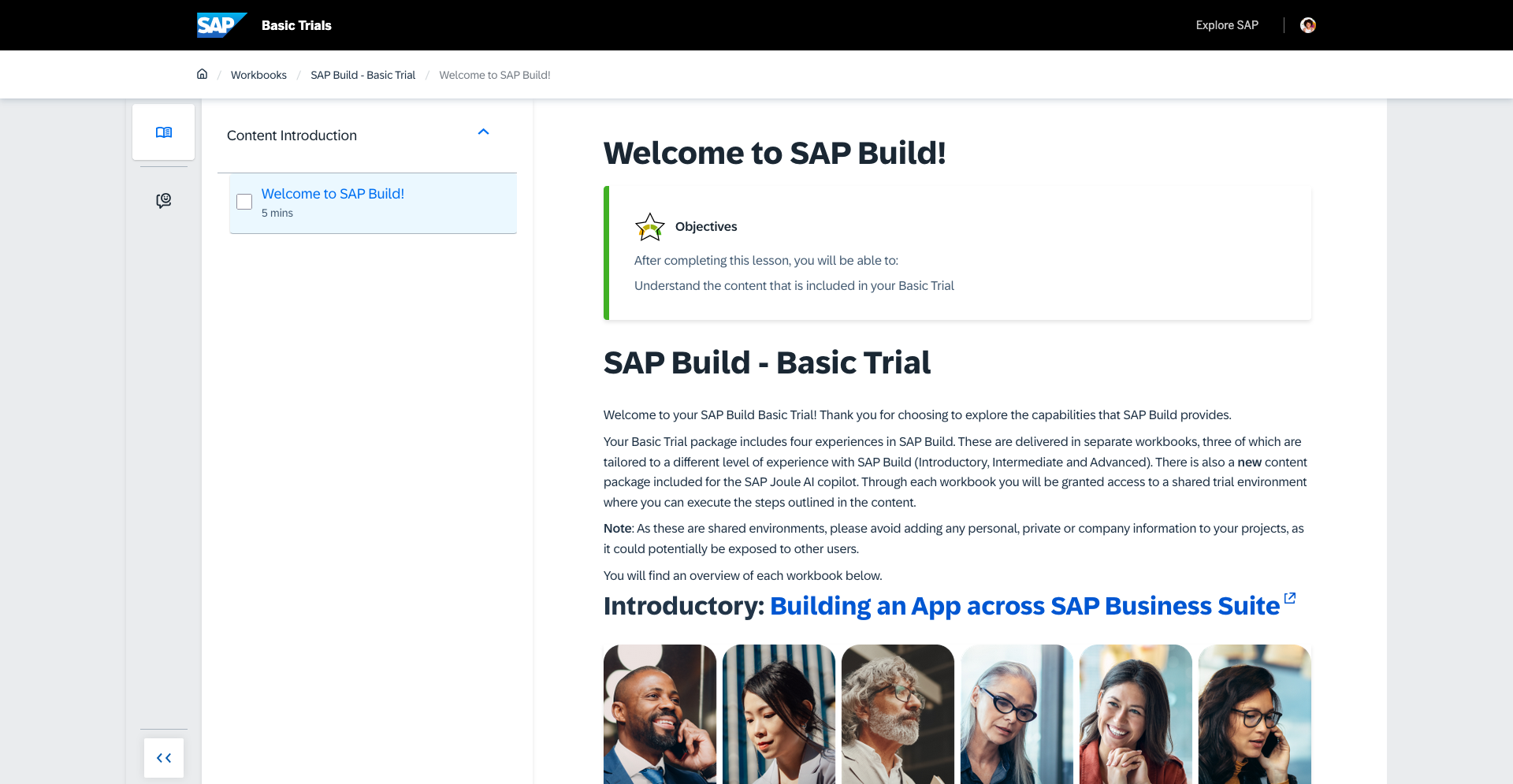Collapse the Content Introduction section chevron
The image size is (1513, 784).
click(484, 132)
